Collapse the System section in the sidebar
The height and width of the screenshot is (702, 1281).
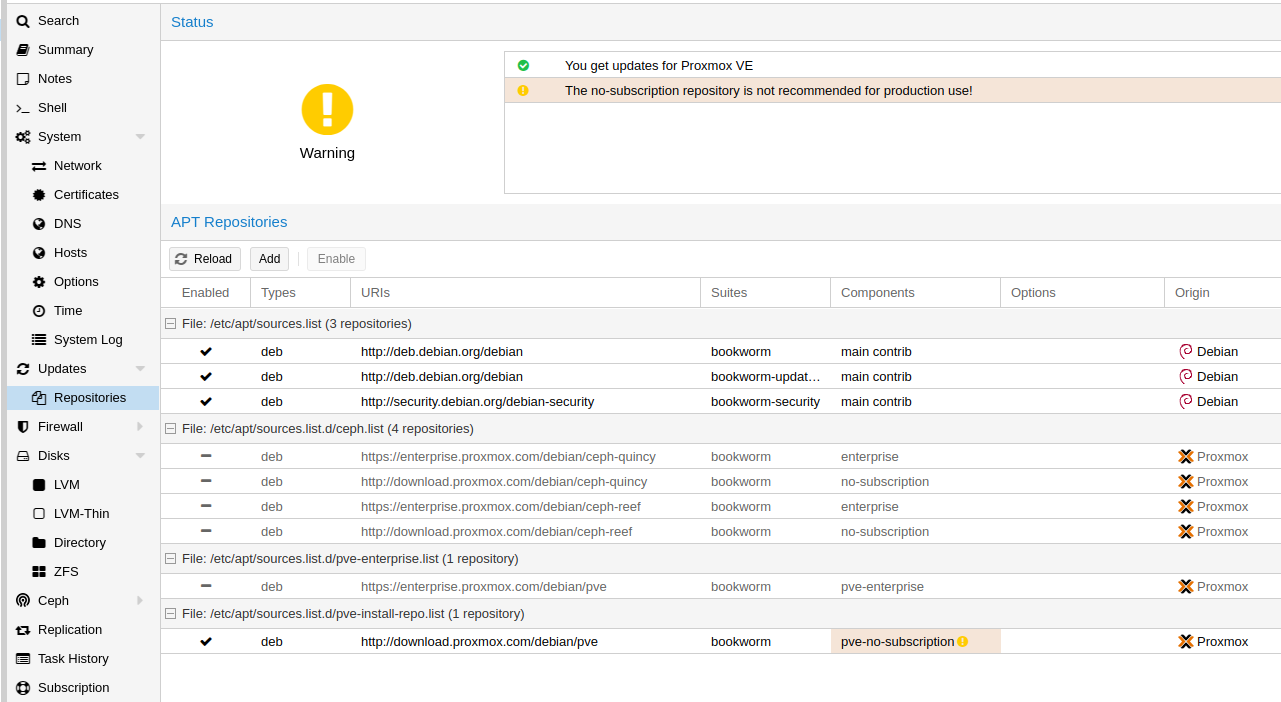point(140,136)
